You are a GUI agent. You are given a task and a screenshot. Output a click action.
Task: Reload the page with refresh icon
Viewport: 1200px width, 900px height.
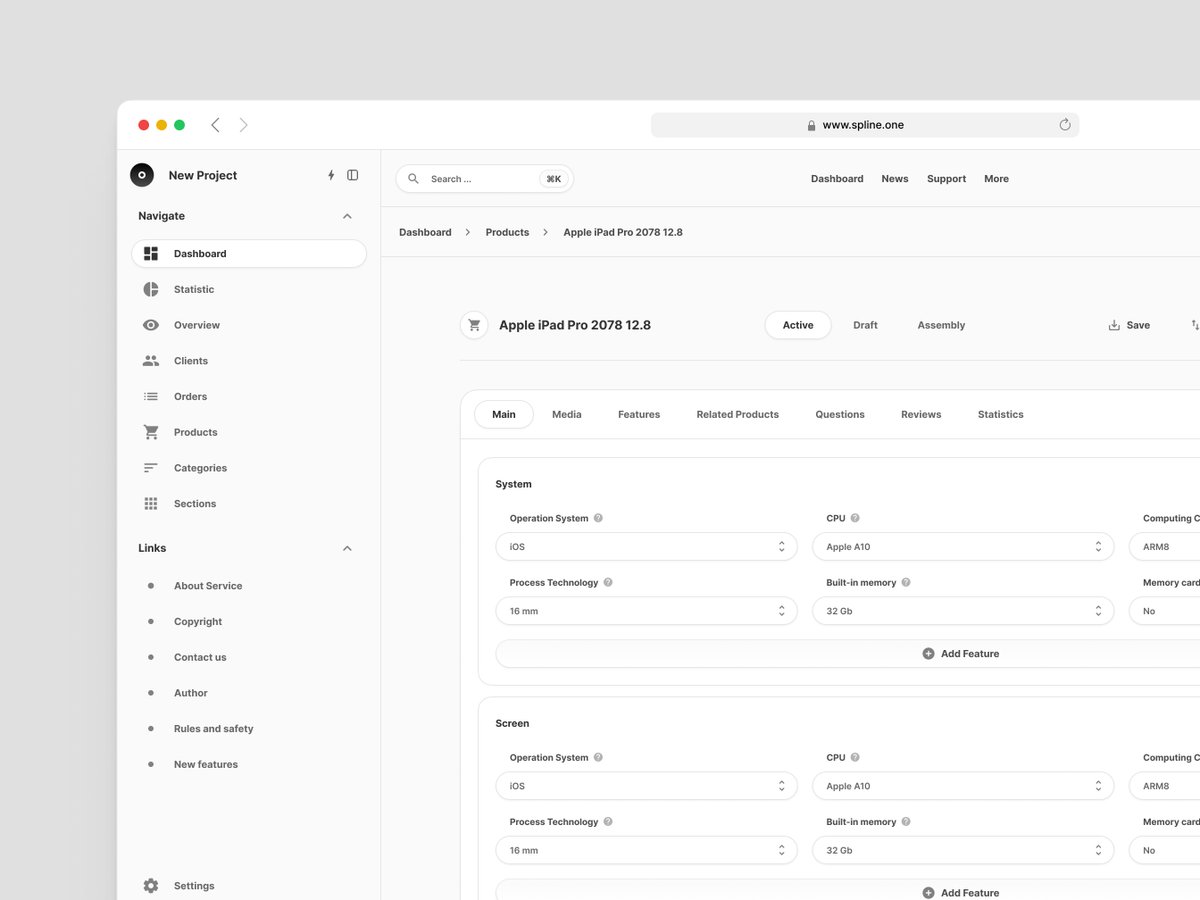1065,125
